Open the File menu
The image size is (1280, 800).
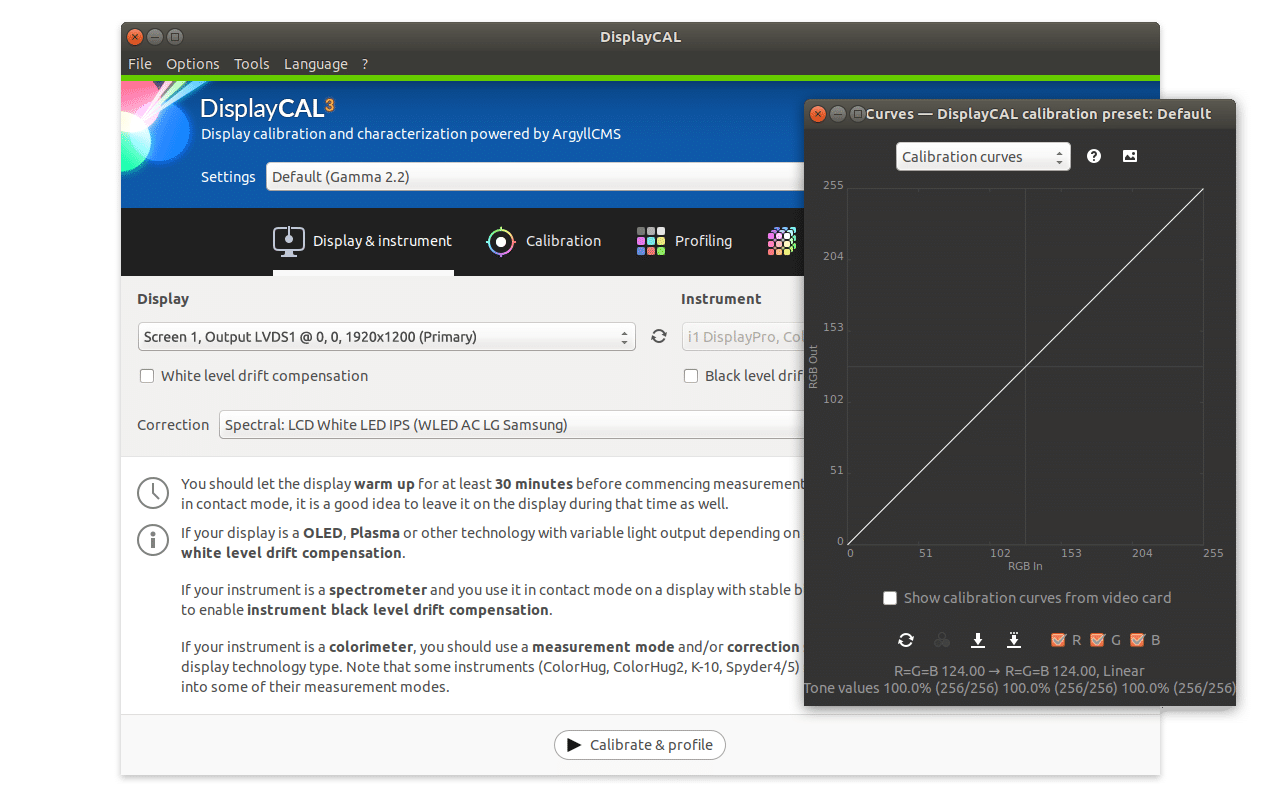(x=140, y=64)
